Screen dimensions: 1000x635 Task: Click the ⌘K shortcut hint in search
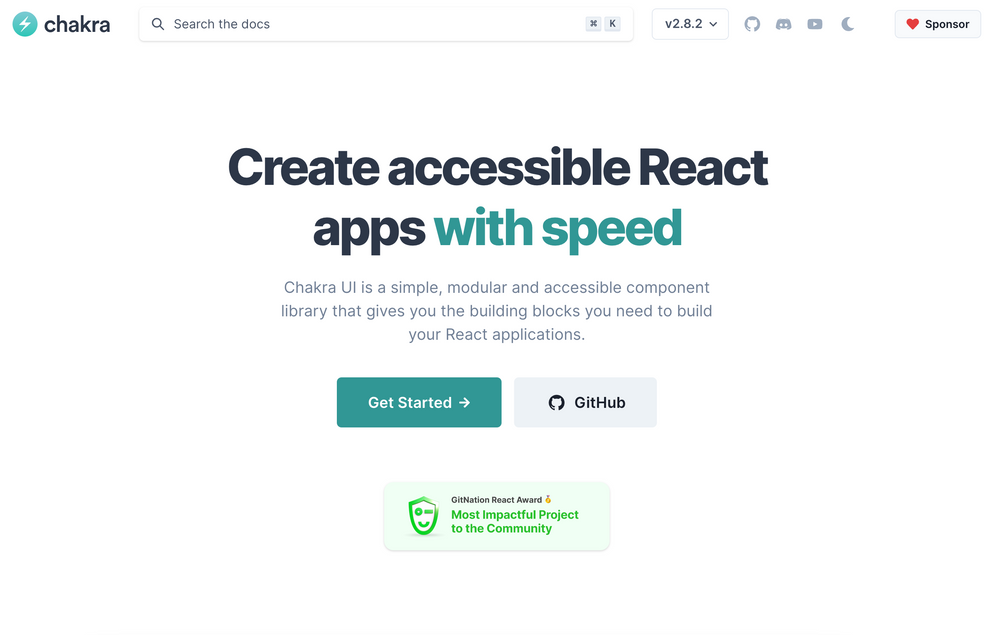pyautogui.click(x=603, y=23)
